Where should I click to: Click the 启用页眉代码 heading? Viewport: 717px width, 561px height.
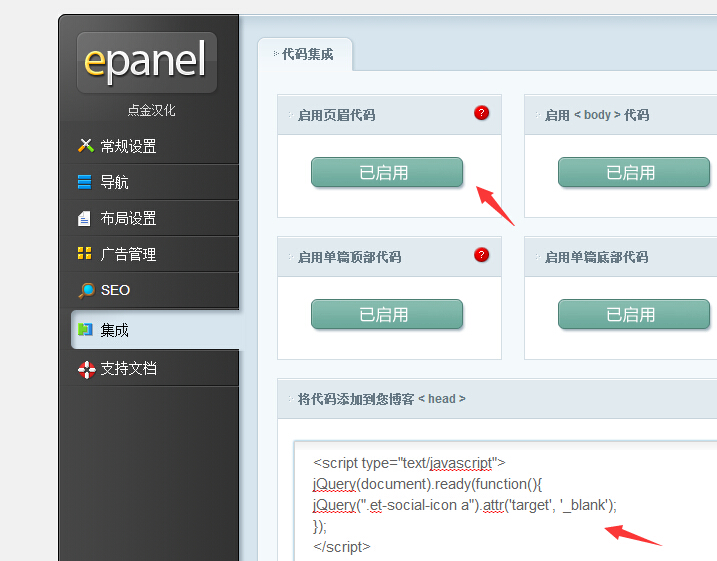point(337,115)
